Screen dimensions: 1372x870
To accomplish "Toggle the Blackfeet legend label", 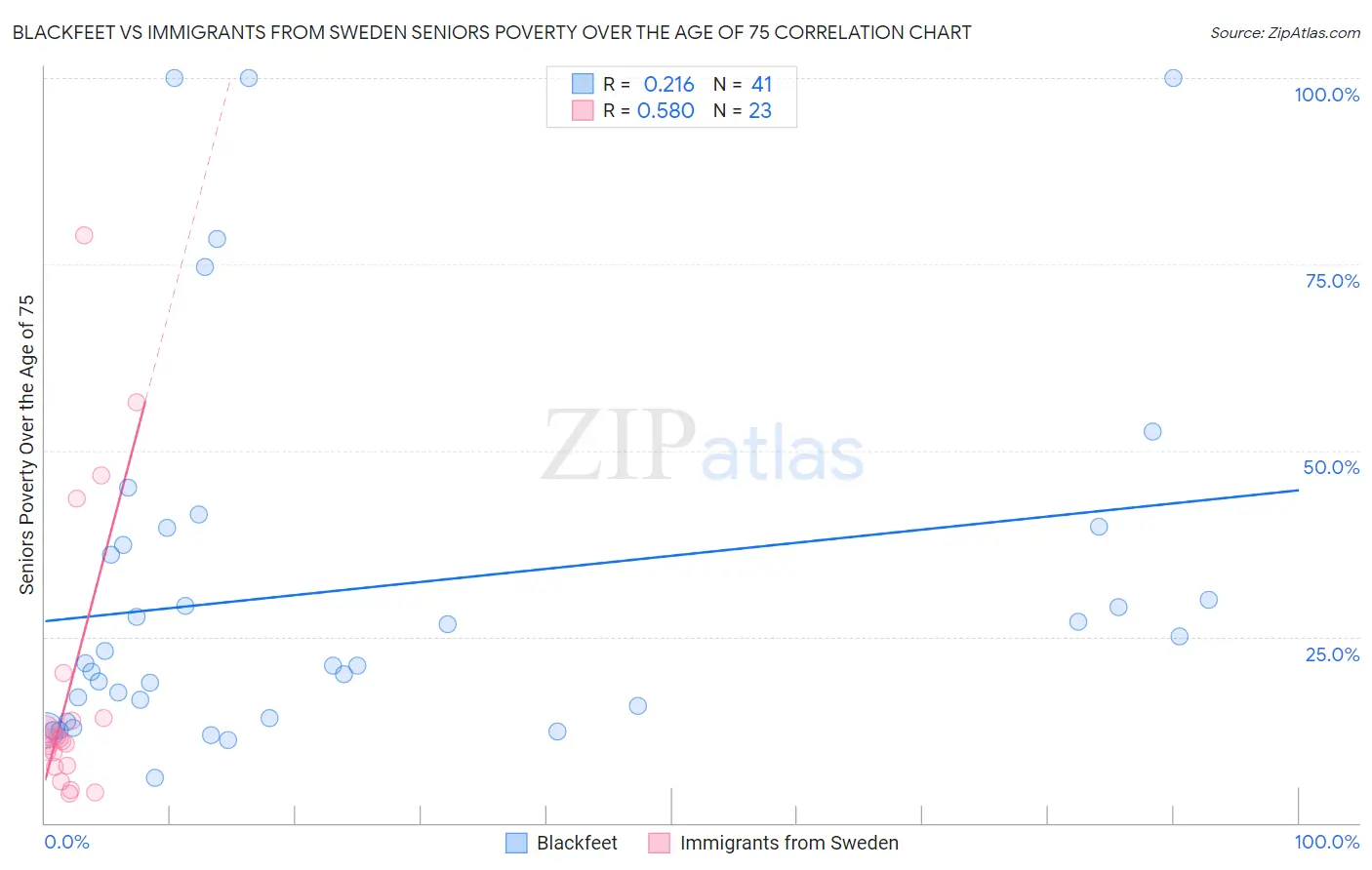I will 577,843.
